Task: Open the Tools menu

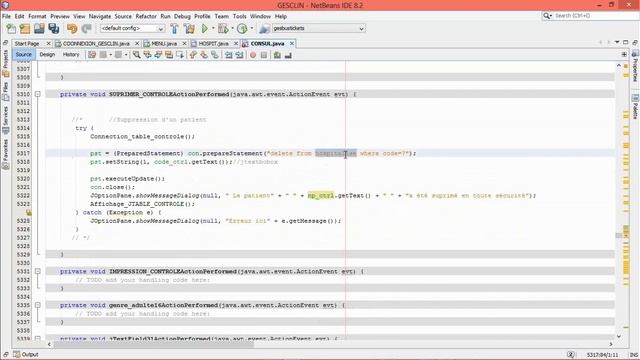Action: 240,16
